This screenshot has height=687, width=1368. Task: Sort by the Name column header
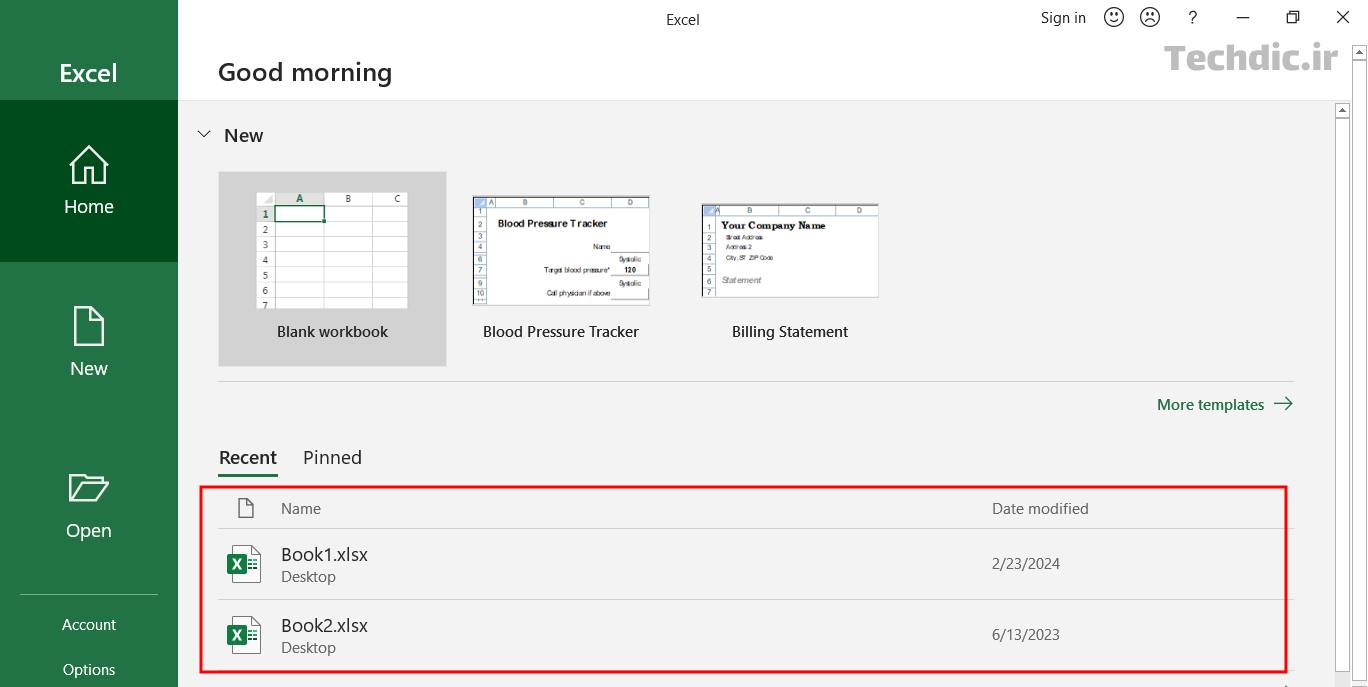(301, 508)
